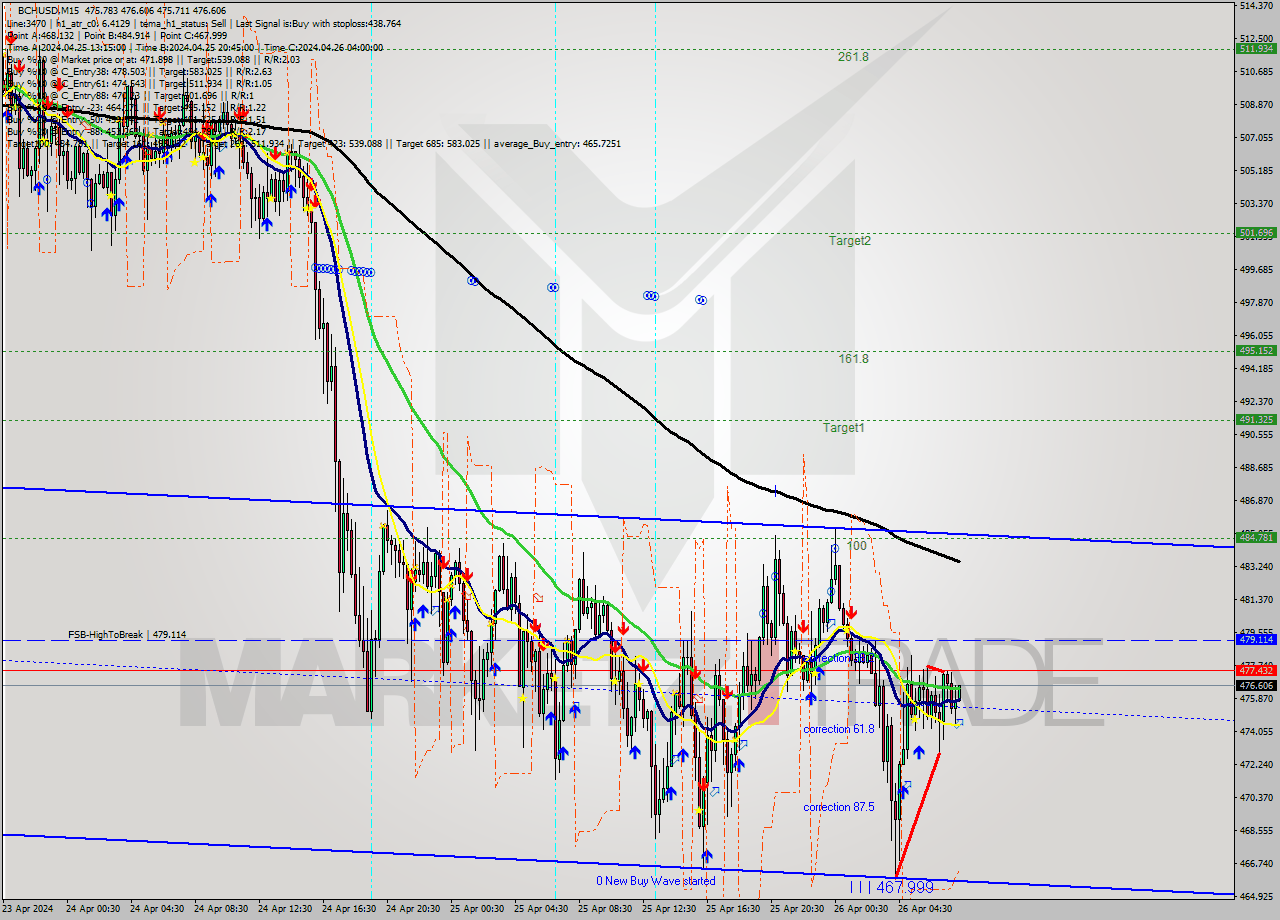
Task: Select the Target2 label
Action: point(849,241)
